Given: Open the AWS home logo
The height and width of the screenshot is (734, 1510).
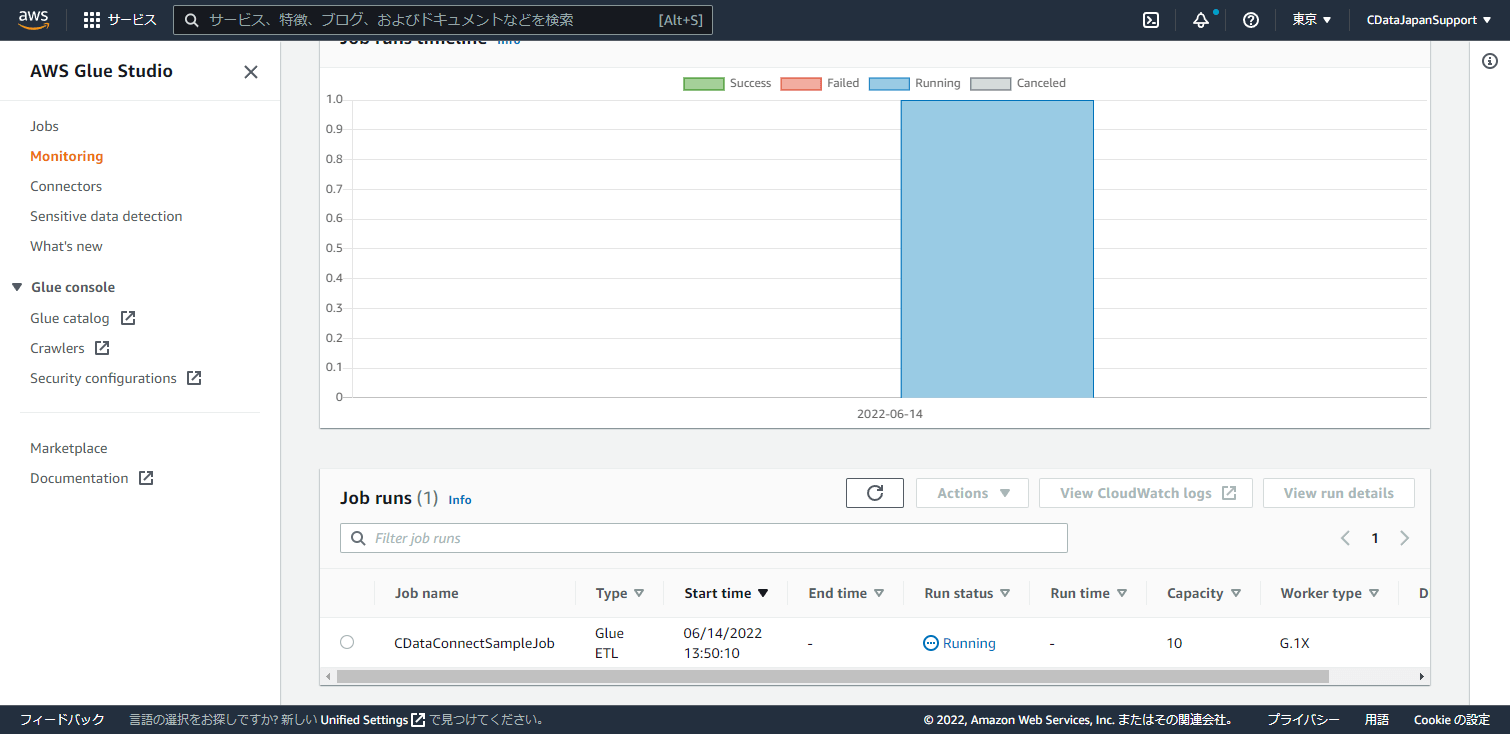Looking at the screenshot, I should pyautogui.click(x=33, y=20).
